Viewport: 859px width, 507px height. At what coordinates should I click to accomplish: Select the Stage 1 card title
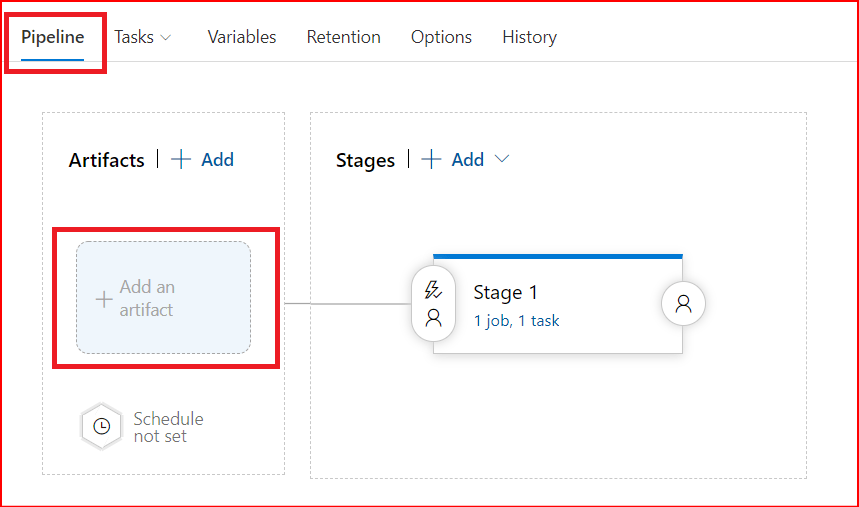point(505,292)
